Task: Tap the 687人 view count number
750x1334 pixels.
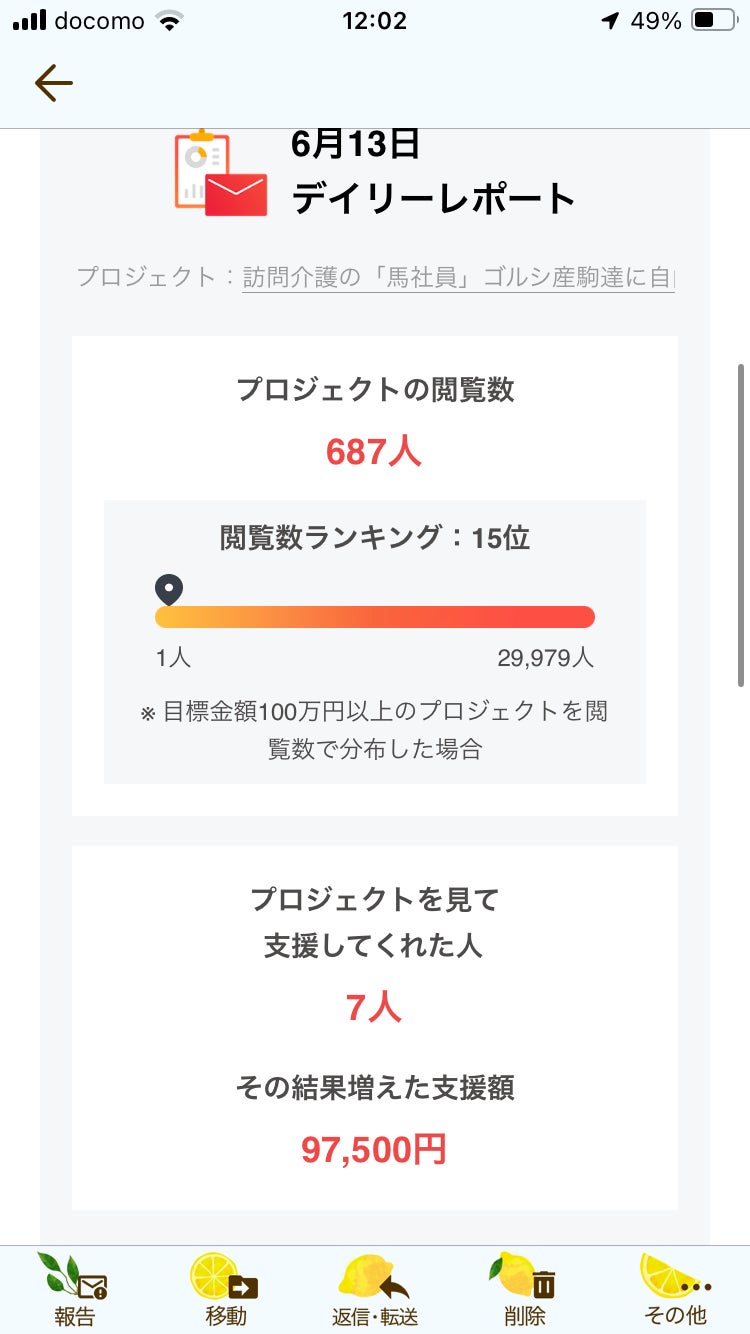Action: coord(374,452)
